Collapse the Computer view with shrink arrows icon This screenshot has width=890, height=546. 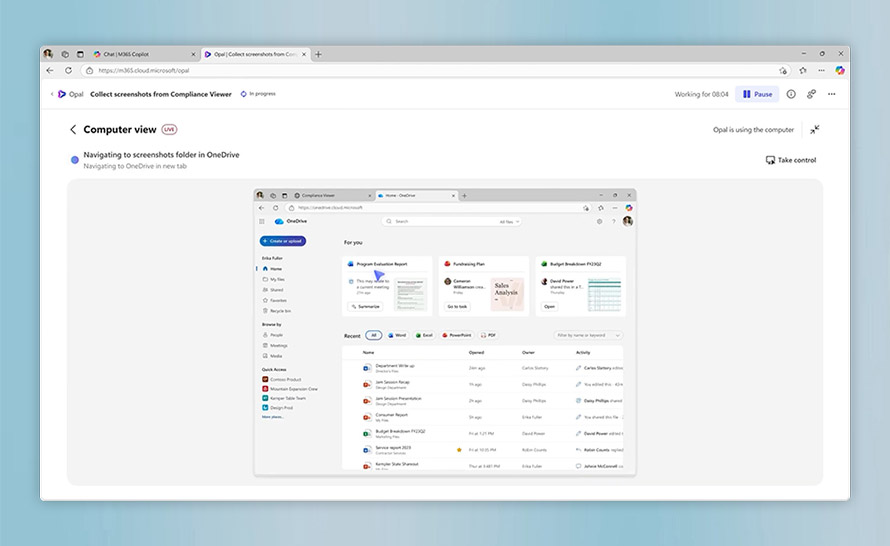tap(815, 130)
